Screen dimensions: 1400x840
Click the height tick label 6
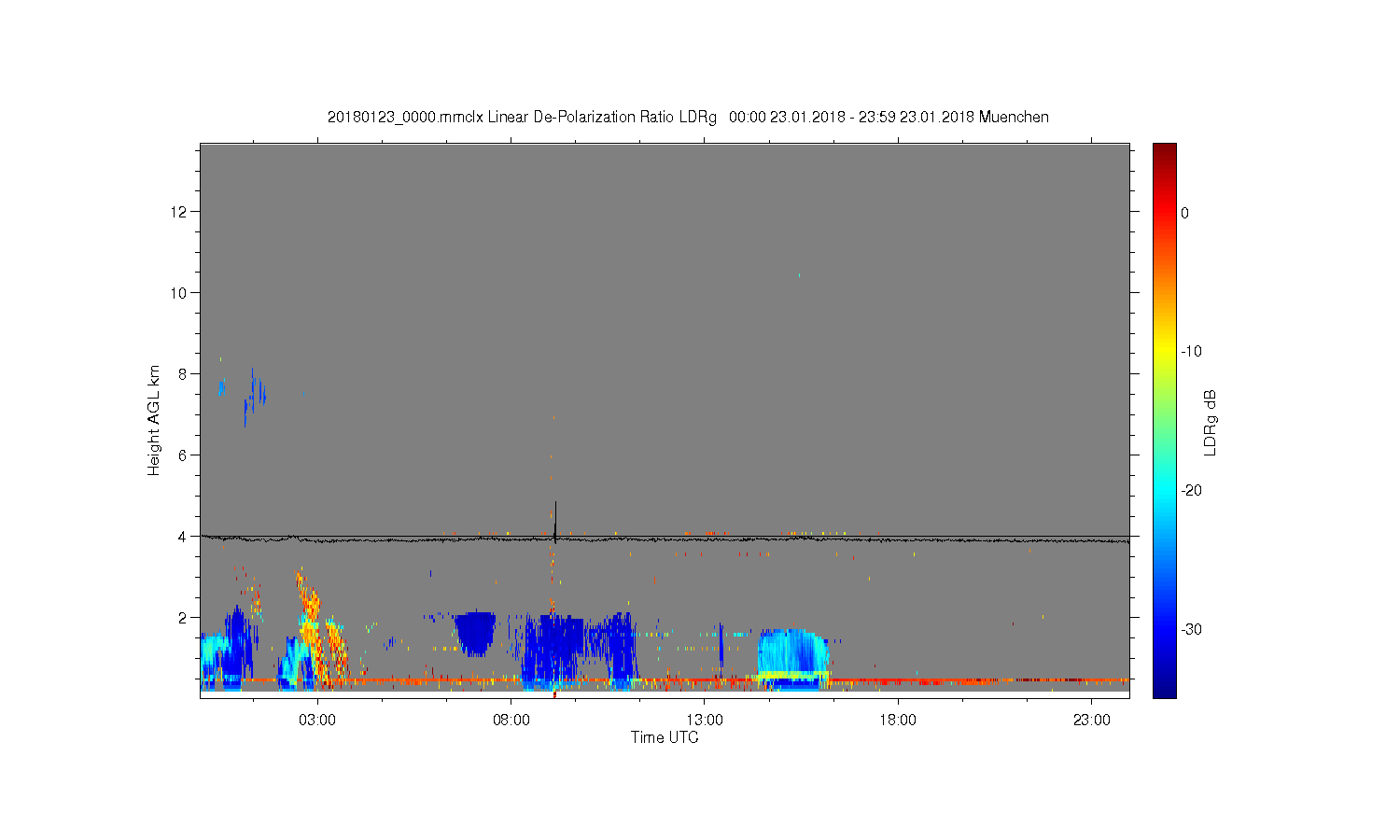[184, 455]
